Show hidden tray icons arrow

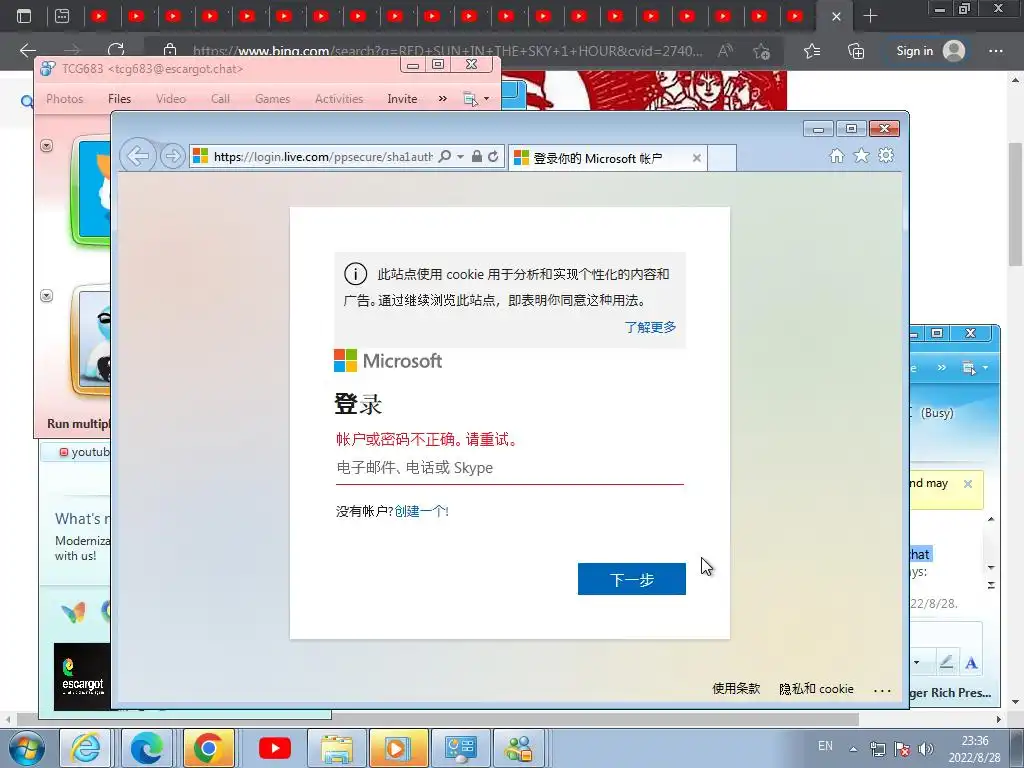click(x=853, y=748)
